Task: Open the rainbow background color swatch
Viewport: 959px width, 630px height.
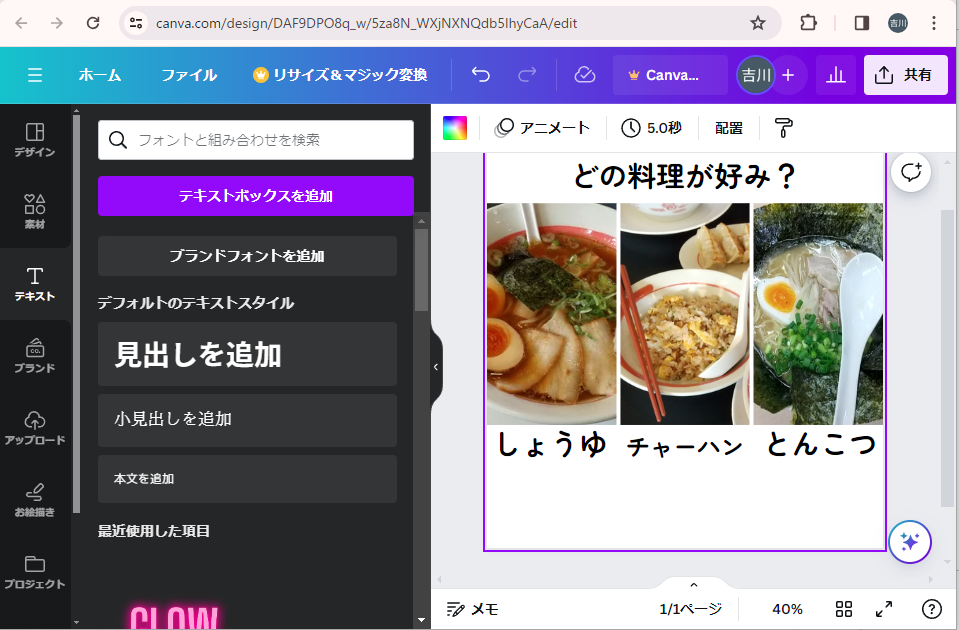Action: (455, 127)
